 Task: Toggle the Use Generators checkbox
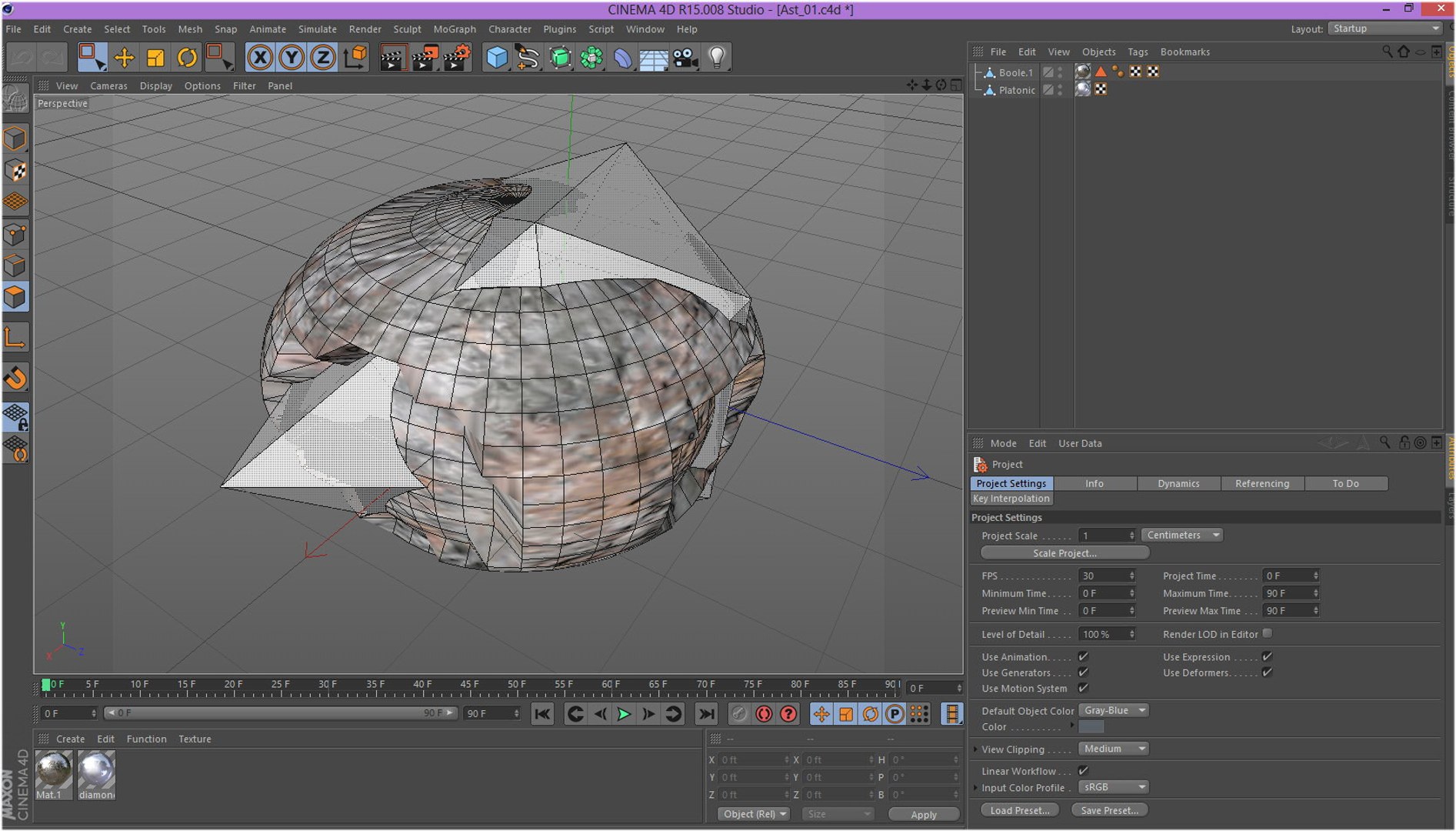(1083, 672)
